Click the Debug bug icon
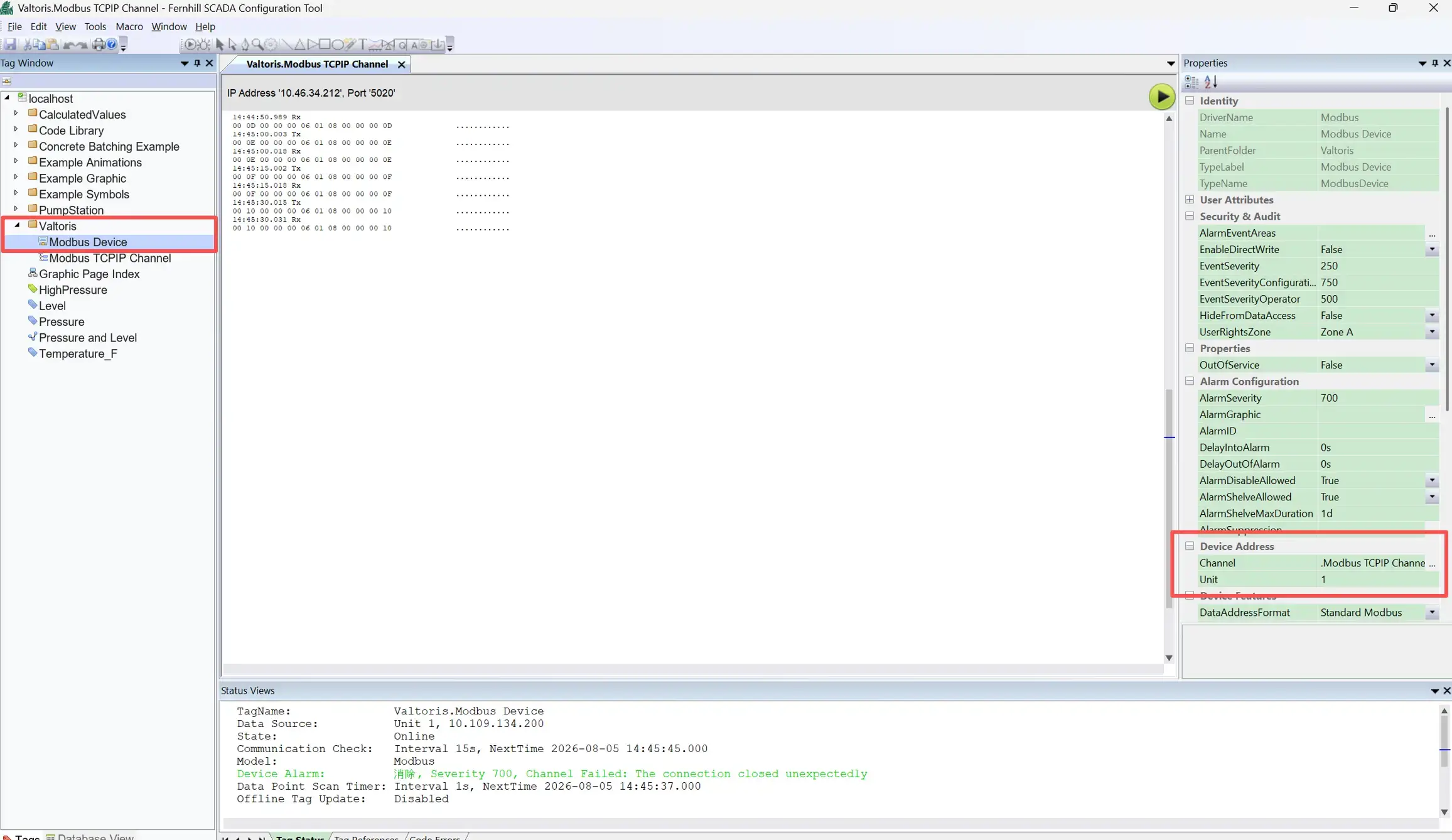The height and width of the screenshot is (840, 1452). (x=203, y=45)
